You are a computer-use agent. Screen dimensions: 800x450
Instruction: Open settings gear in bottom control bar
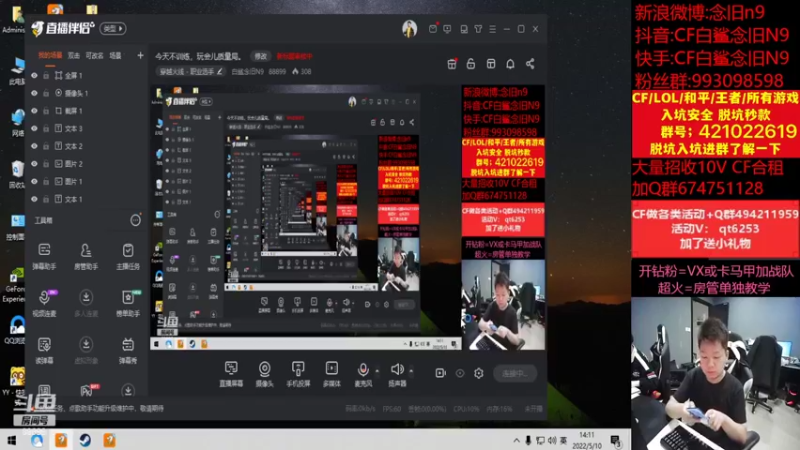click(x=479, y=373)
